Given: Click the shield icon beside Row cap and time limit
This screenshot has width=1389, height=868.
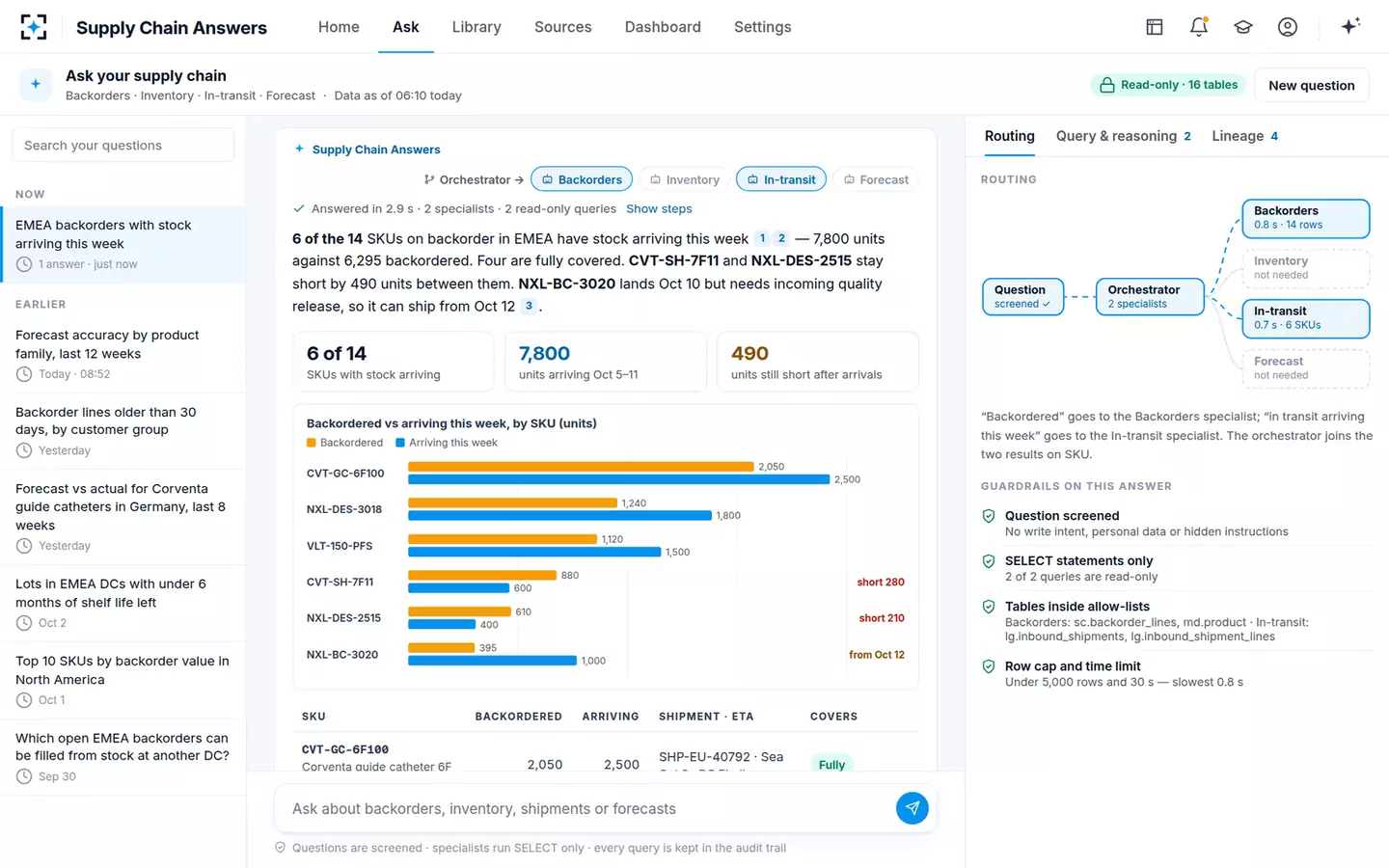Looking at the screenshot, I should [x=989, y=666].
